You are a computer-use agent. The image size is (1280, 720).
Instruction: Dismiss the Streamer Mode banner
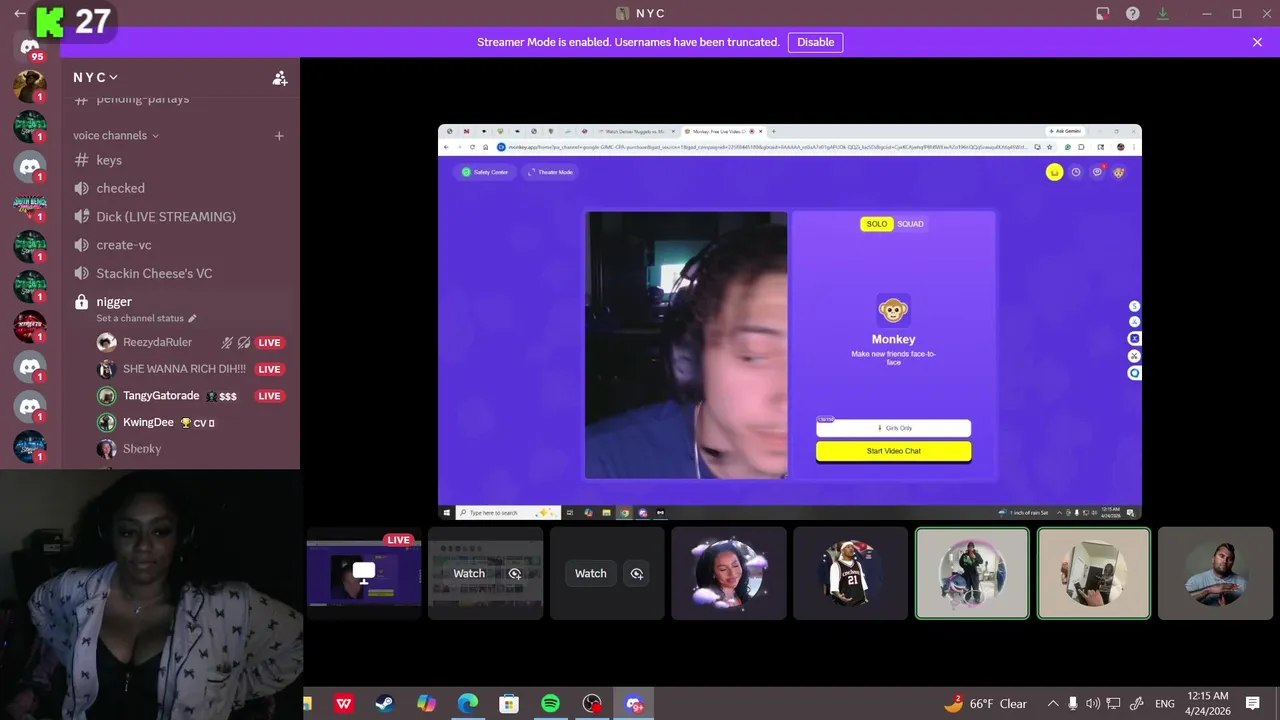tap(1257, 42)
